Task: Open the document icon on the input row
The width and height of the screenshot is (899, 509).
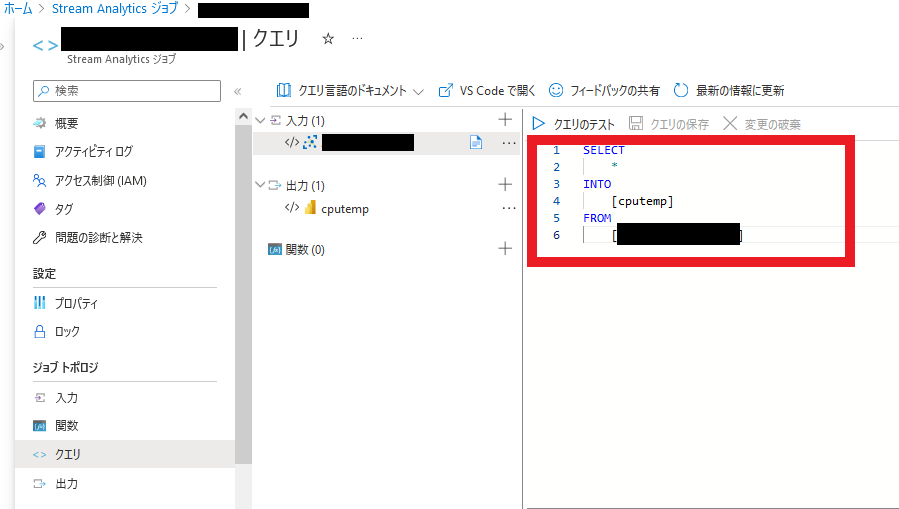Action: tap(476, 143)
